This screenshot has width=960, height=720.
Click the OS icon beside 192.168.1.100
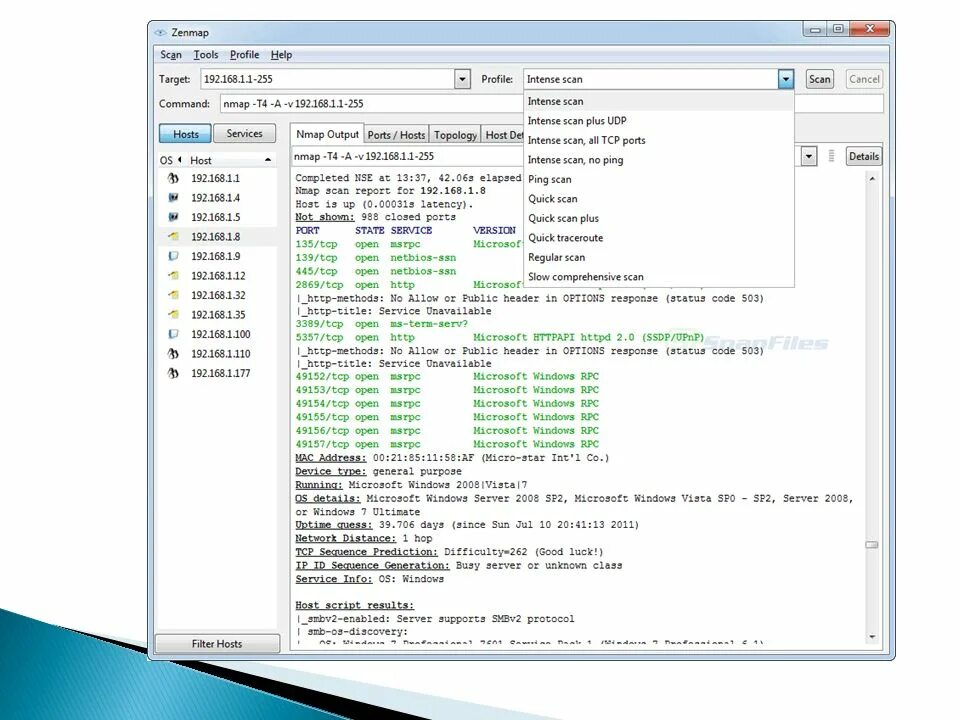(173, 334)
